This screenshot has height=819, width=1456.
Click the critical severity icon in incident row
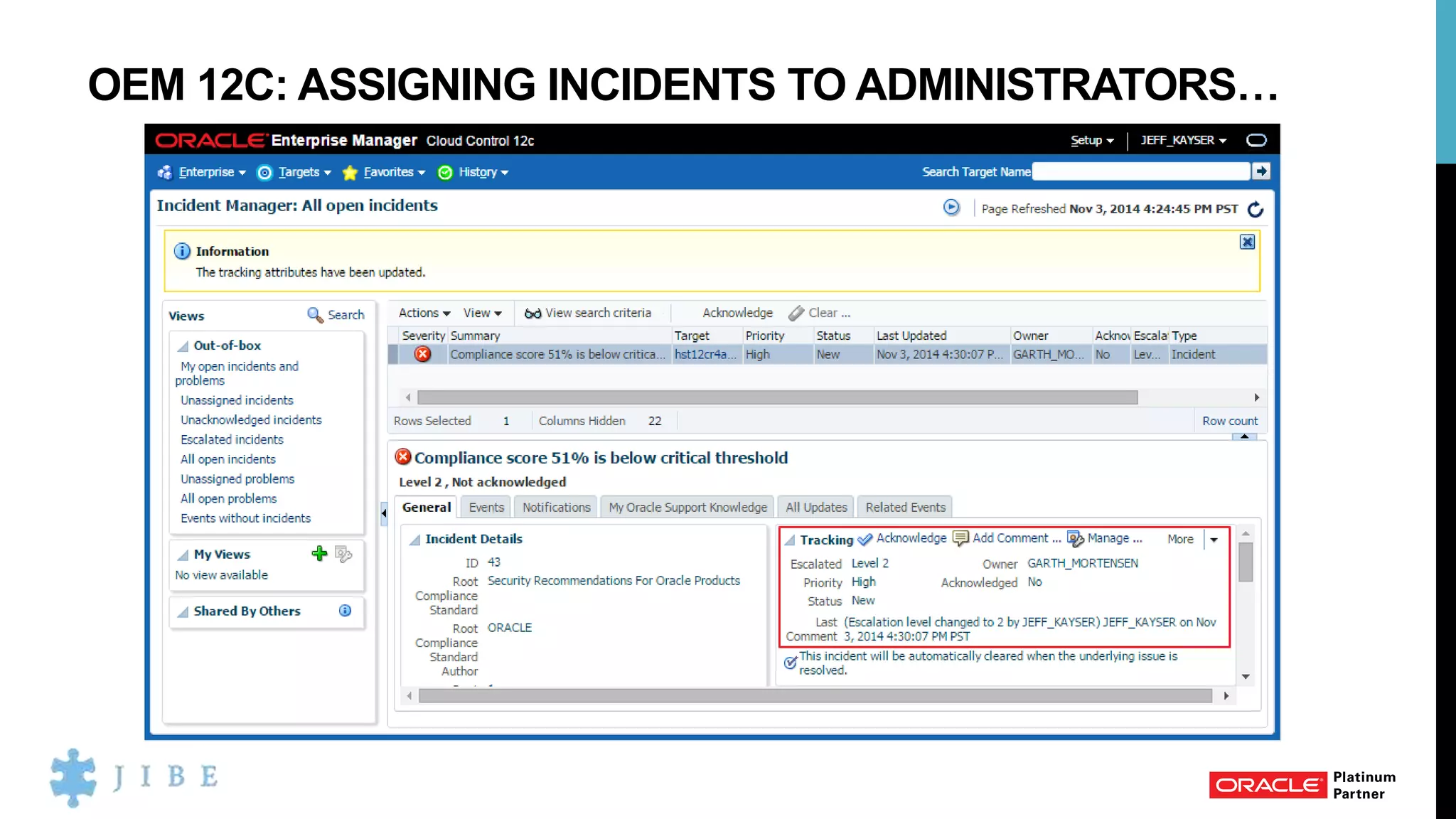click(x=423, y=354)
